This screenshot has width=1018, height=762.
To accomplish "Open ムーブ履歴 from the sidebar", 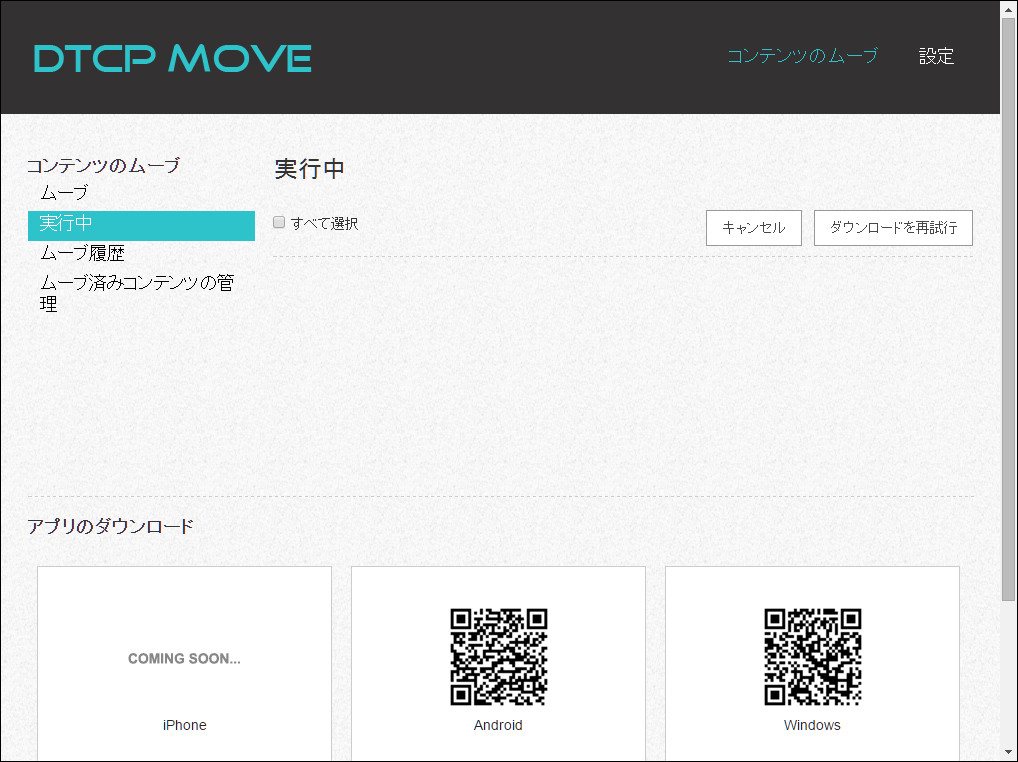I will [81, 253].
